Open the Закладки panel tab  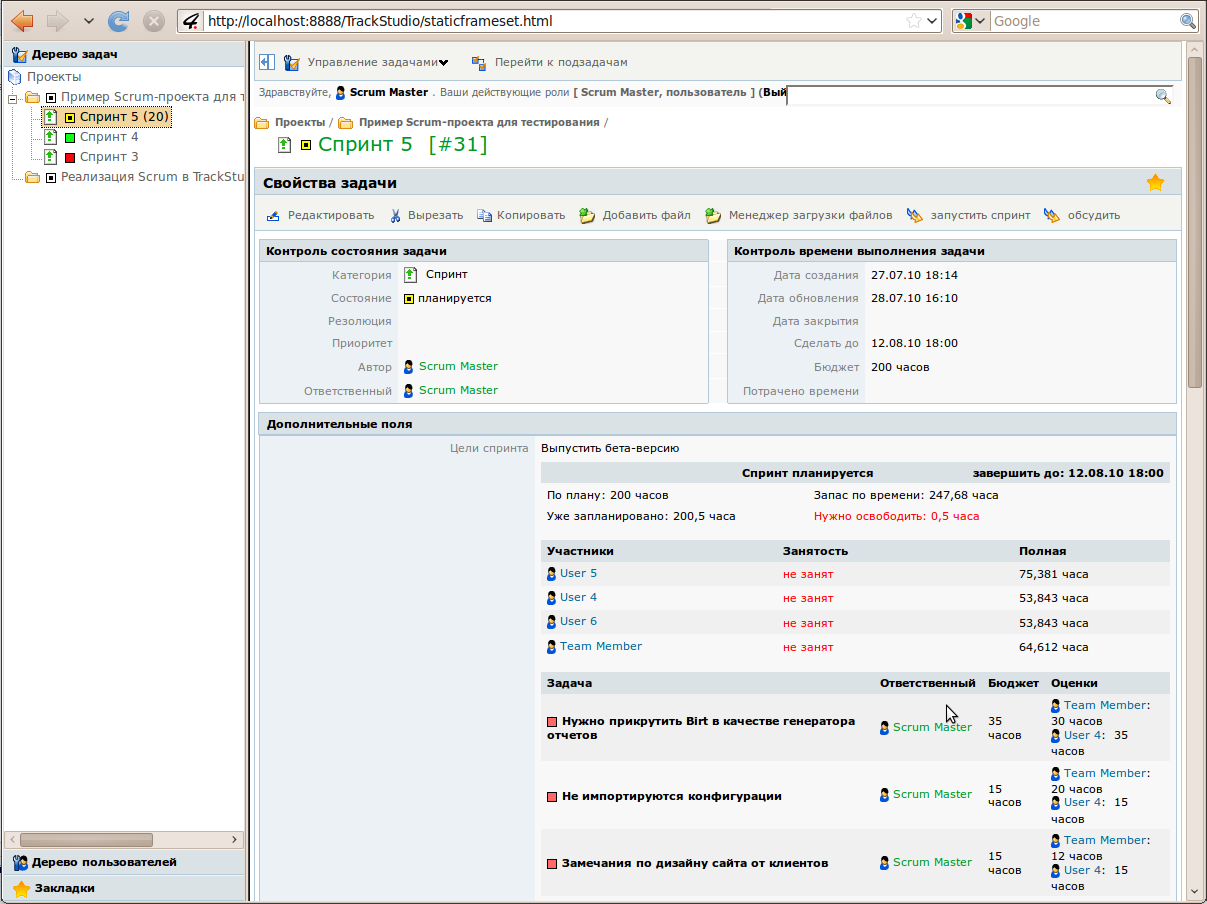point(65,888)
